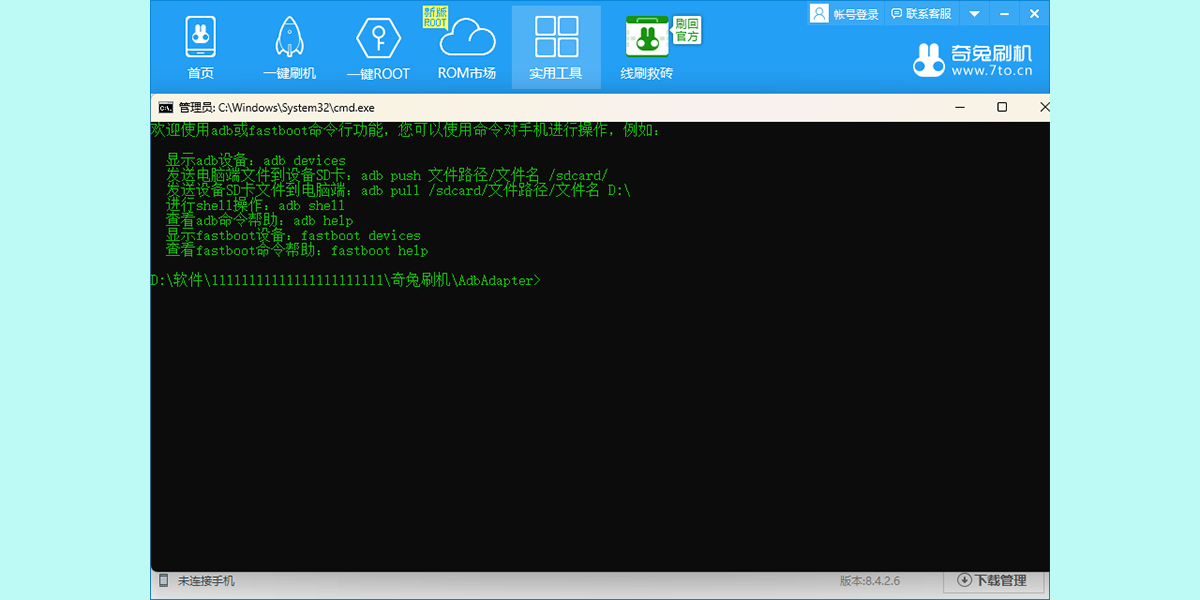Minimize the cmd.exe console window
This screenshot has height=600, width=1200.
pyautogui.click(x=959, y=107)
